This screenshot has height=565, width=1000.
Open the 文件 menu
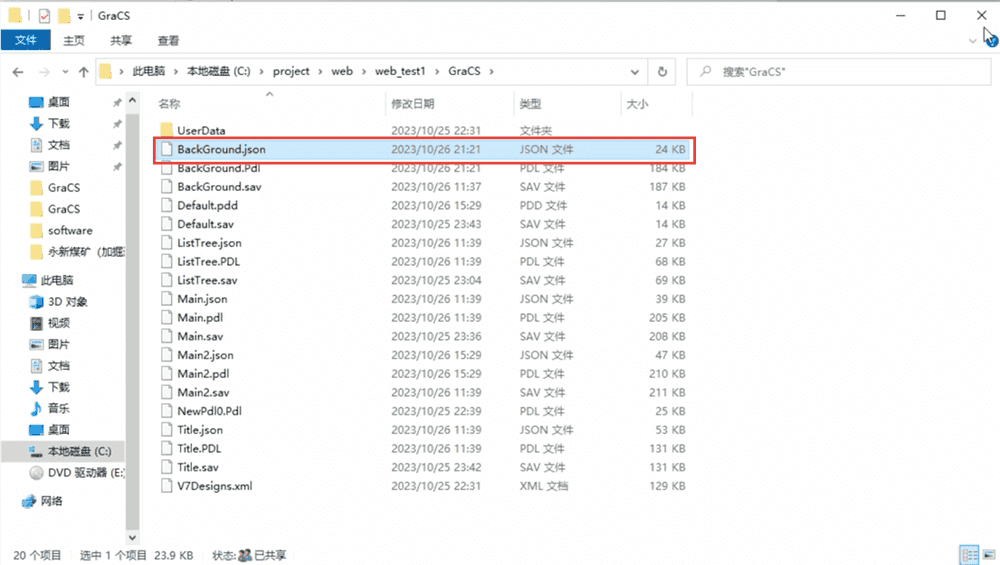coord(26,41)
